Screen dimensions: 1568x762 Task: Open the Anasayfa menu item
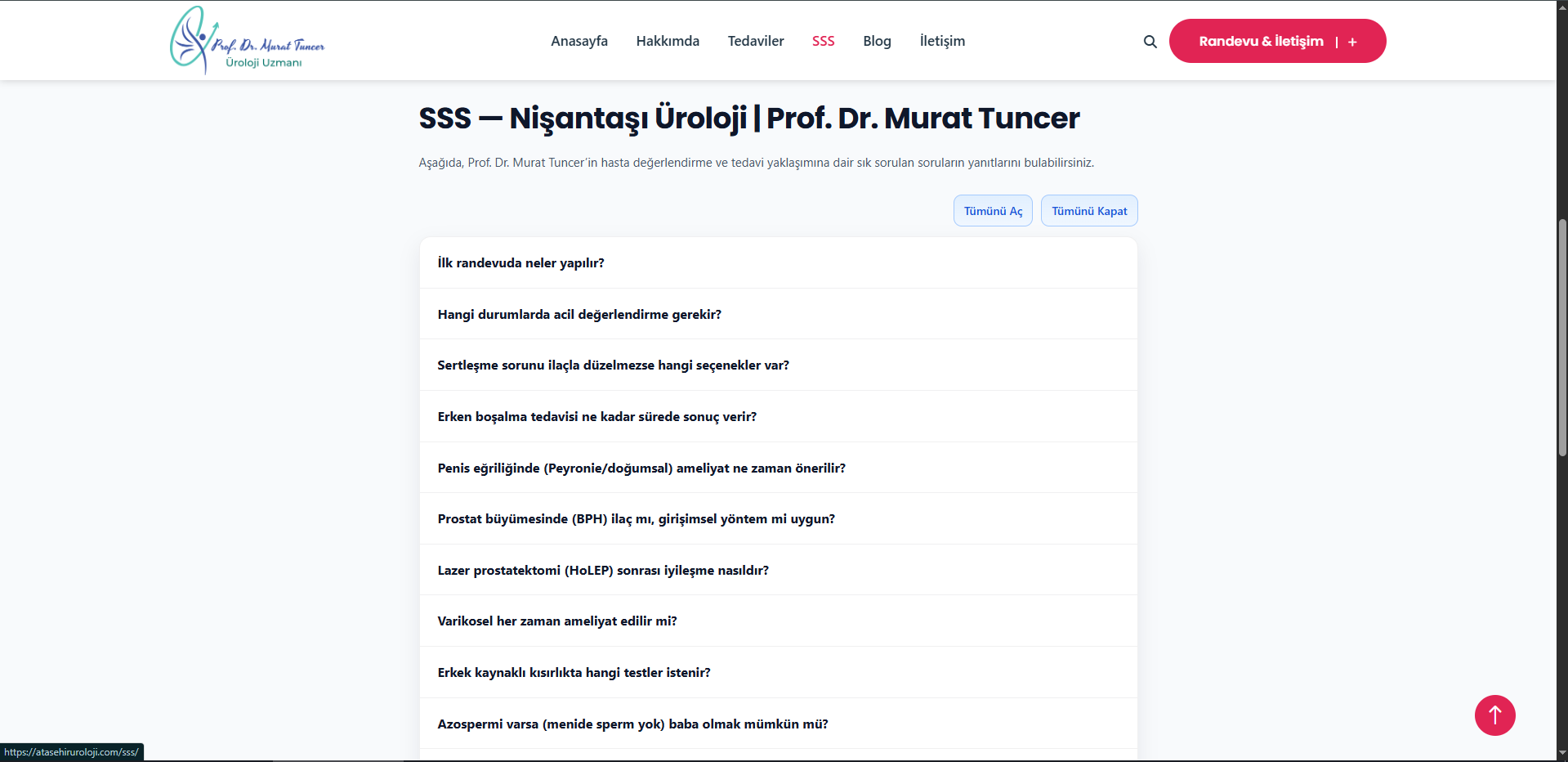click(x=579, y=41)
